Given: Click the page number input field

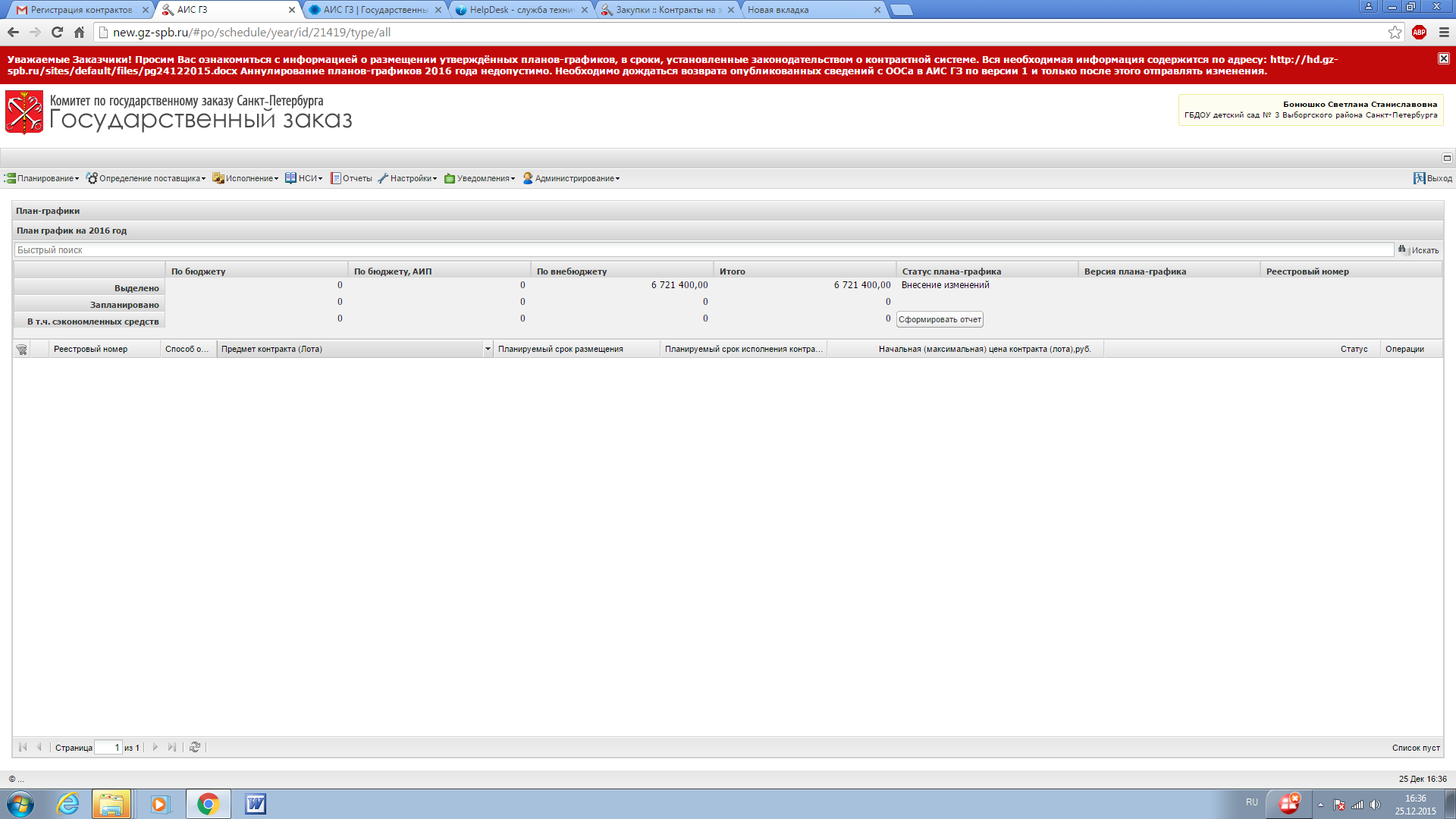Looking at the screenshot, I should (108, 747).
